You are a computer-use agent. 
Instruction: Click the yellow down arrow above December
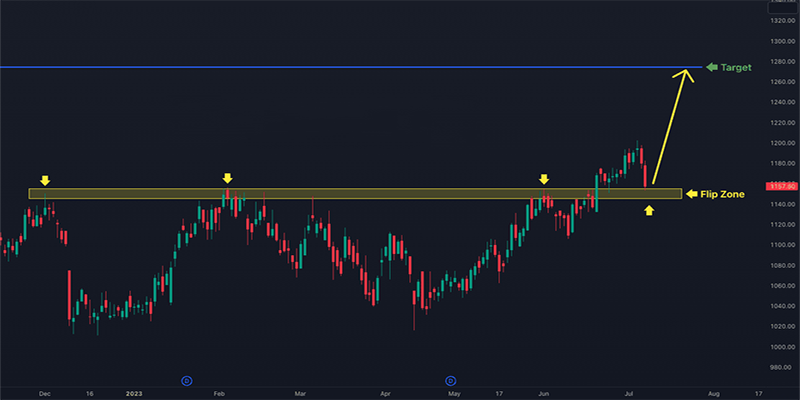click(44, 180)
